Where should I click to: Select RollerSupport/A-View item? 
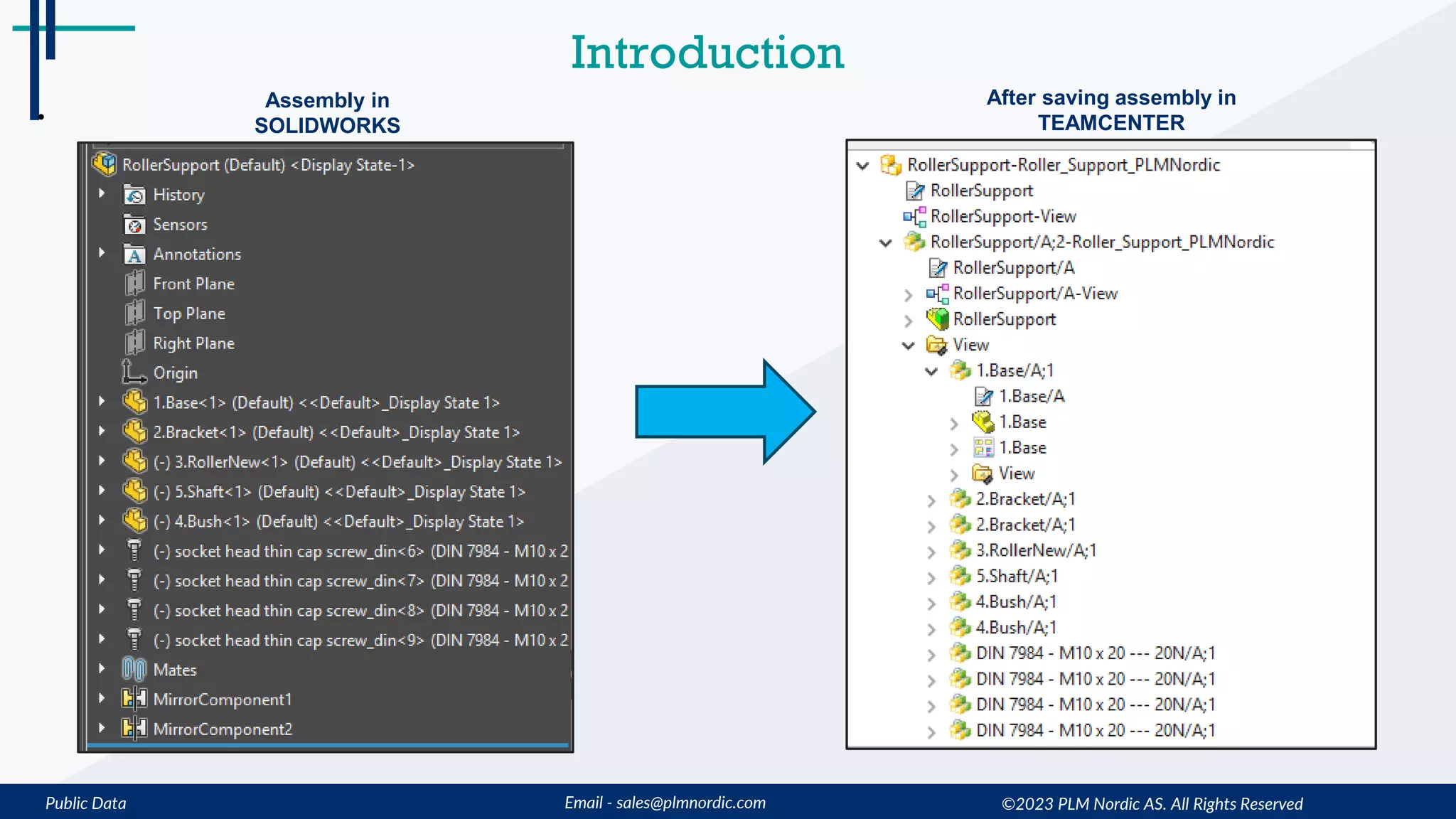pyautogui.click(x=1034, y=294)
